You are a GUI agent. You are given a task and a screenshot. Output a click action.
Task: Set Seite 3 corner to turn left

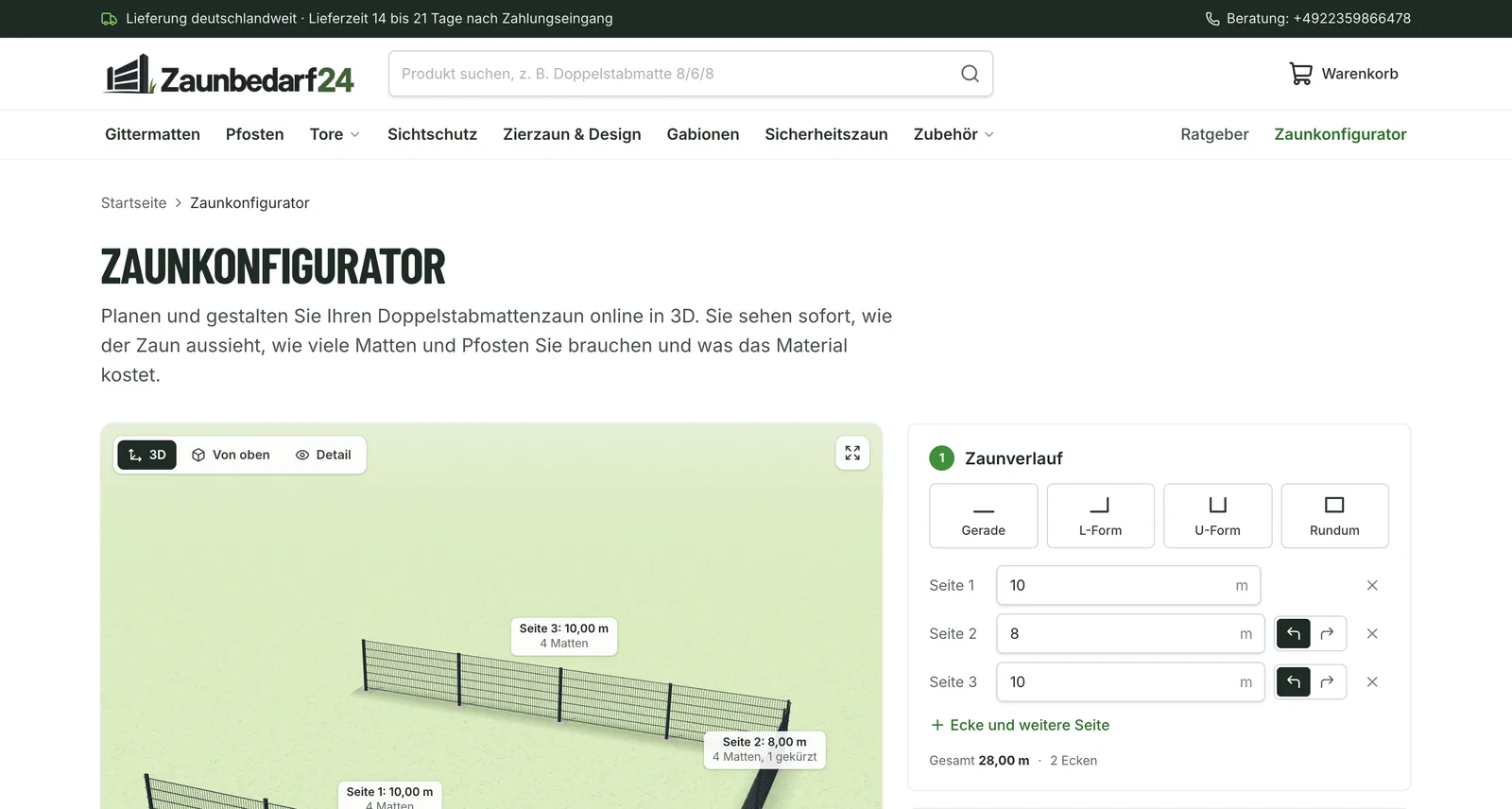(x=1294, y=681)
